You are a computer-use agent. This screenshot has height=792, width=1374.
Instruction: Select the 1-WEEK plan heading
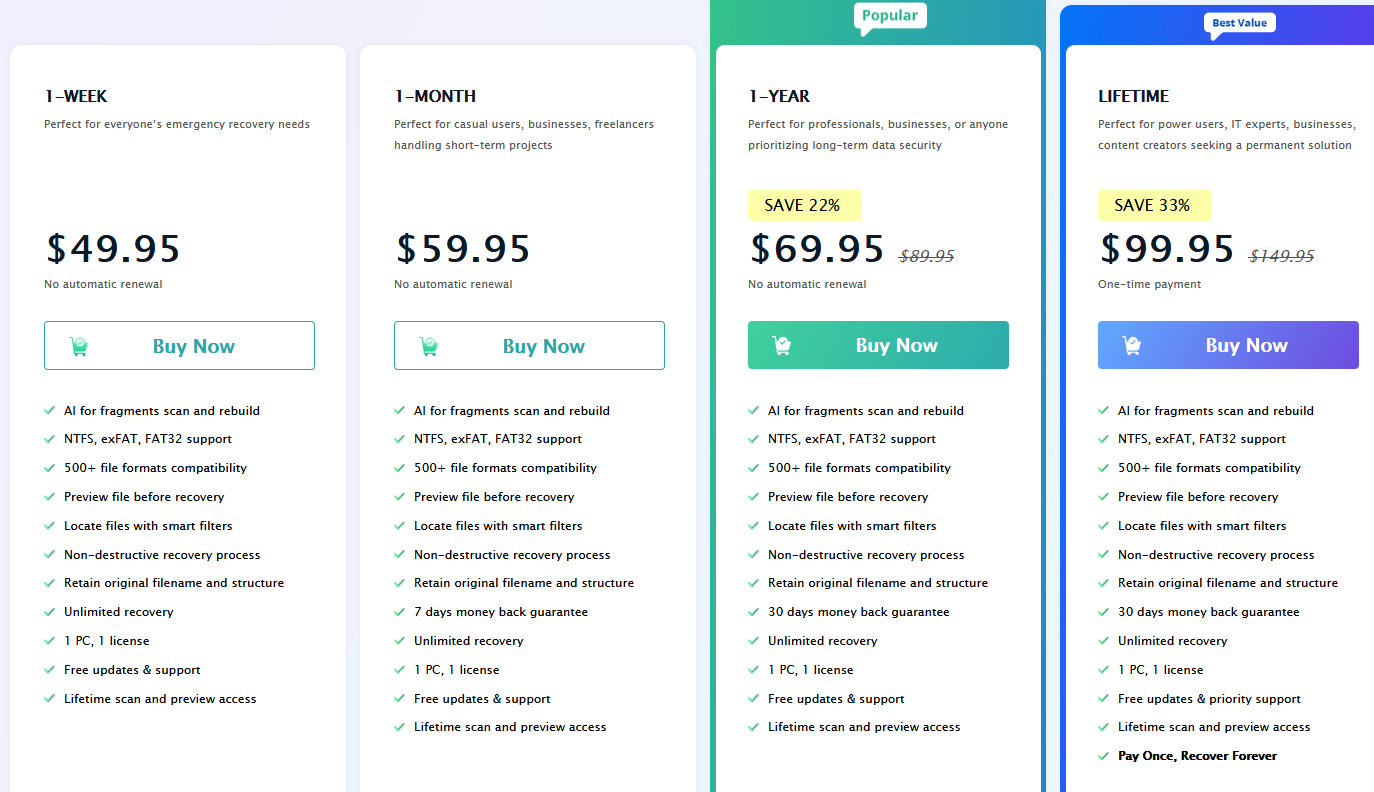76,96
